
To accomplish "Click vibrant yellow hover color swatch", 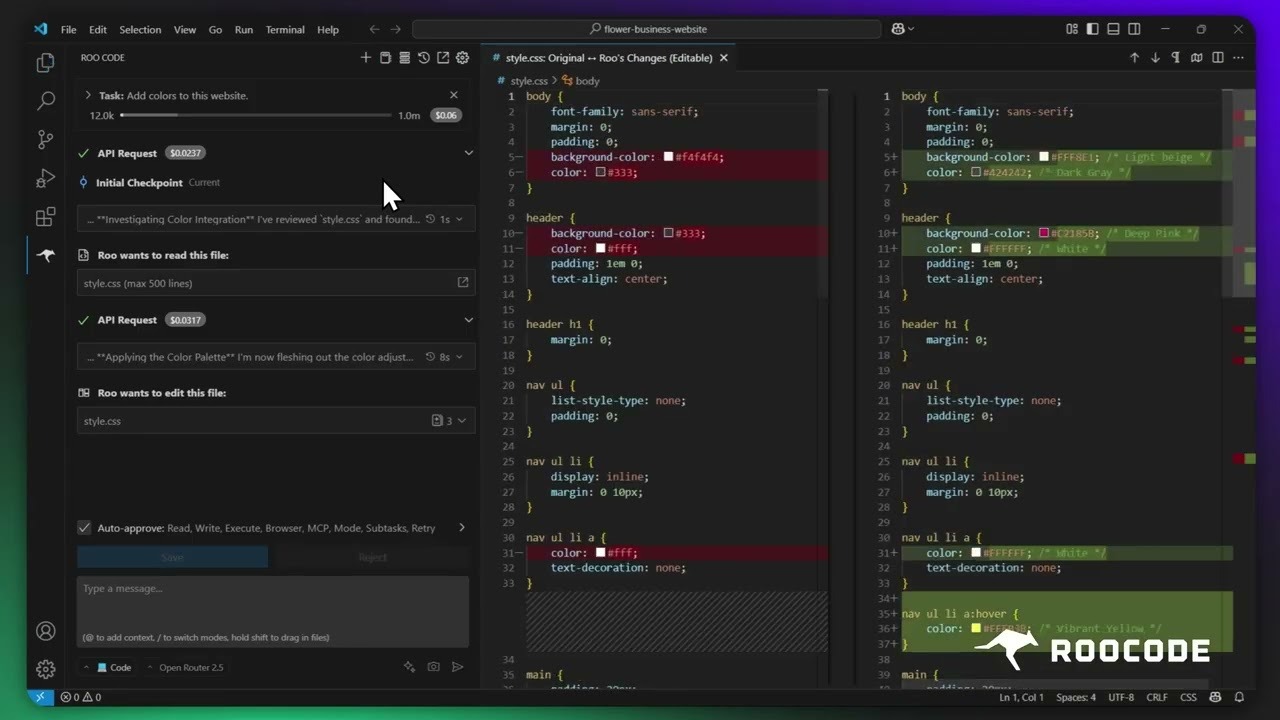I will [x=975, y=629].
